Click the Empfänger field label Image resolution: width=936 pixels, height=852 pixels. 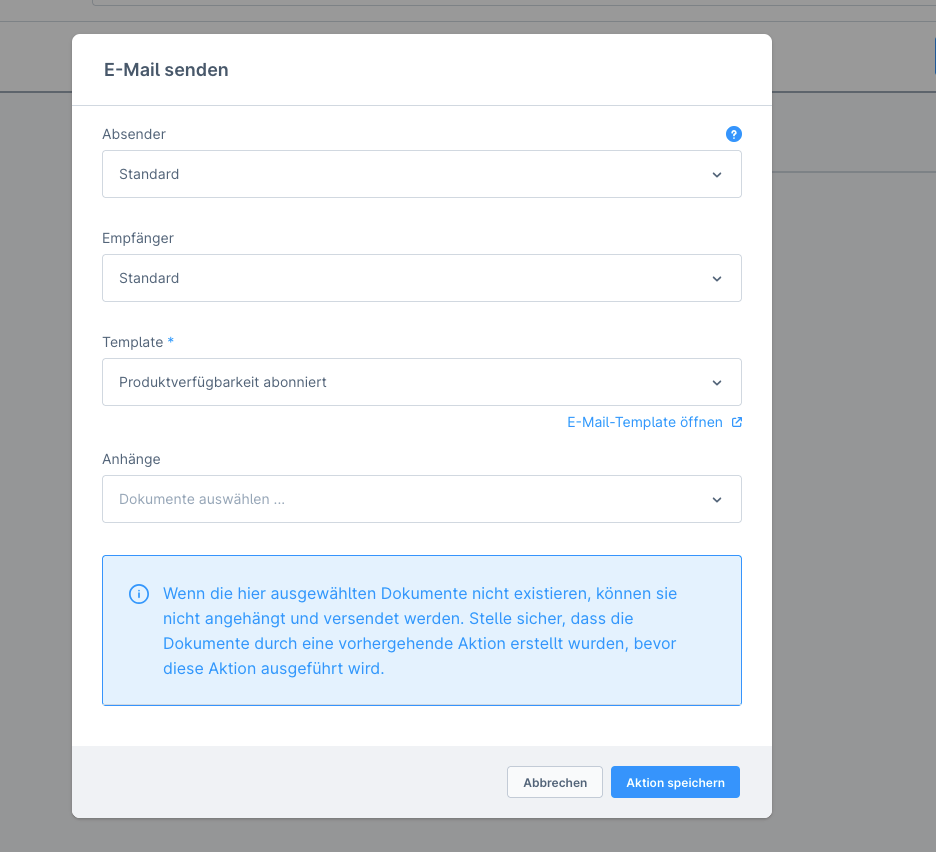tap(138, 238)
